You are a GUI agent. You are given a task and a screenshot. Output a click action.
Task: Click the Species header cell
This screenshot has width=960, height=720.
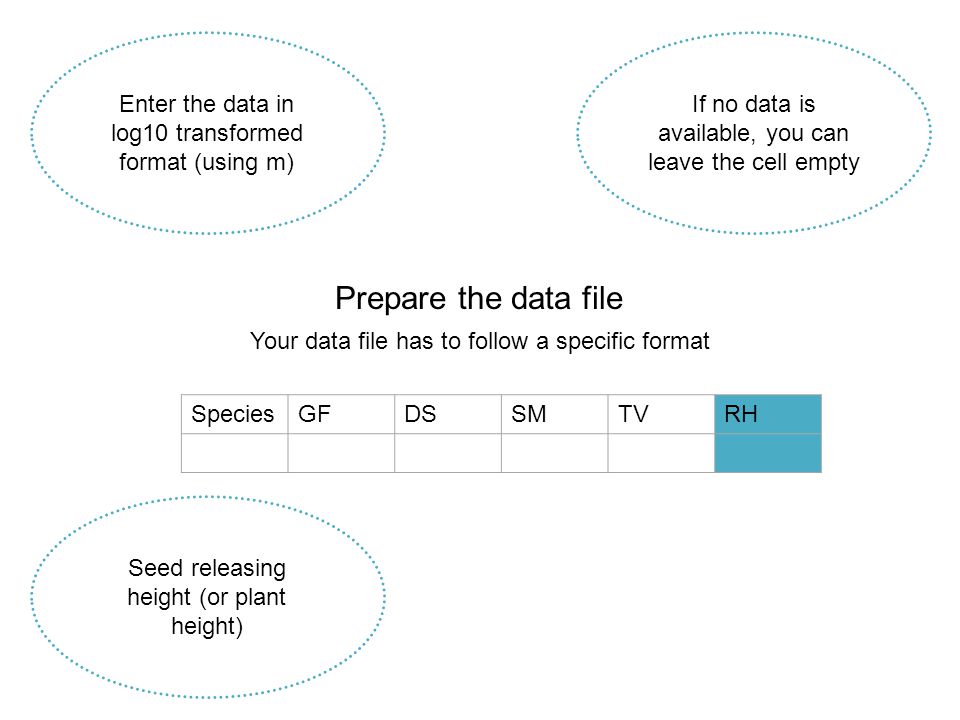click(x=234, y=414)
